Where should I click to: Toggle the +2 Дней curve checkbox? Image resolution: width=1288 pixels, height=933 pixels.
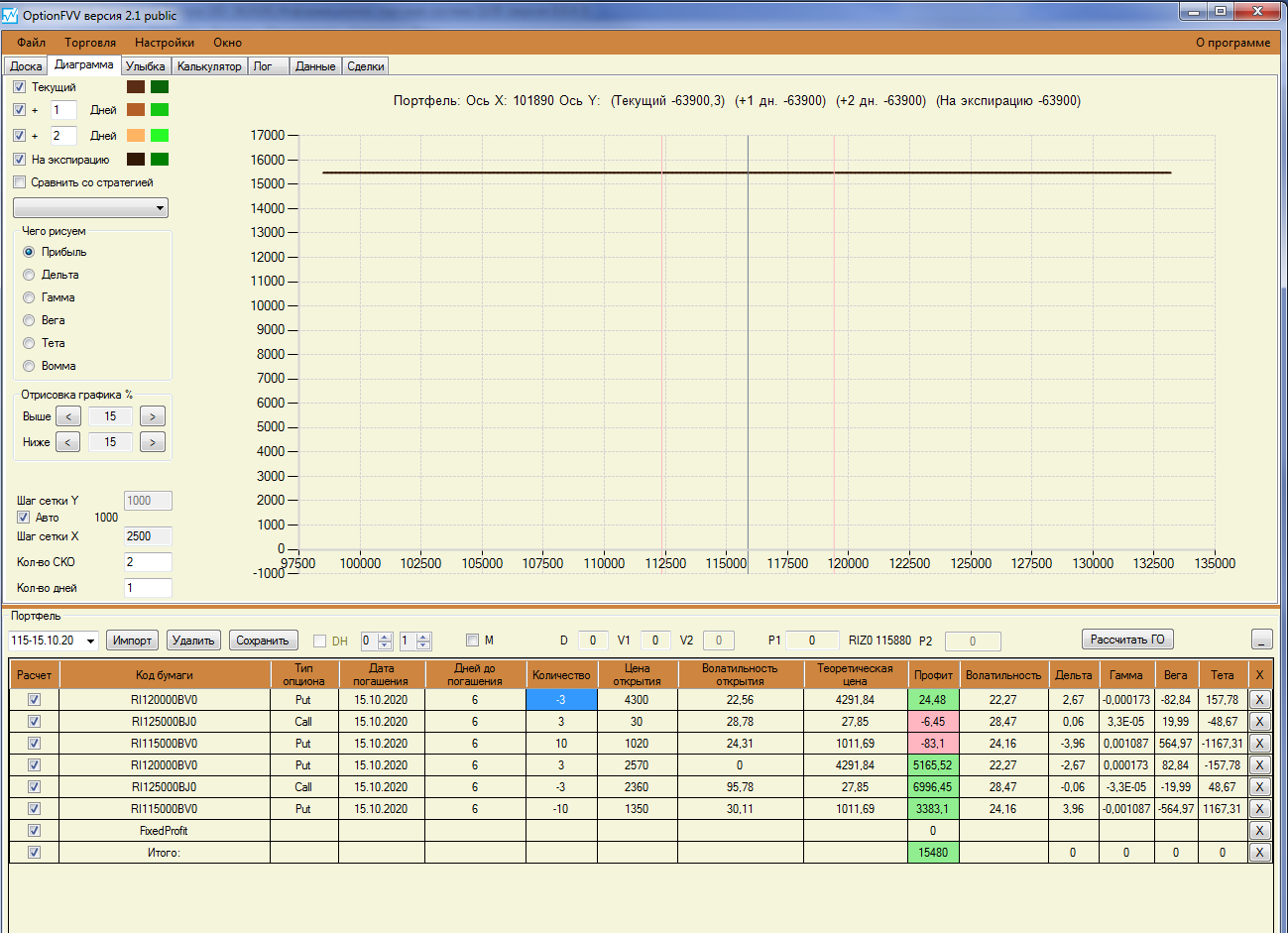tap(19, 135)
